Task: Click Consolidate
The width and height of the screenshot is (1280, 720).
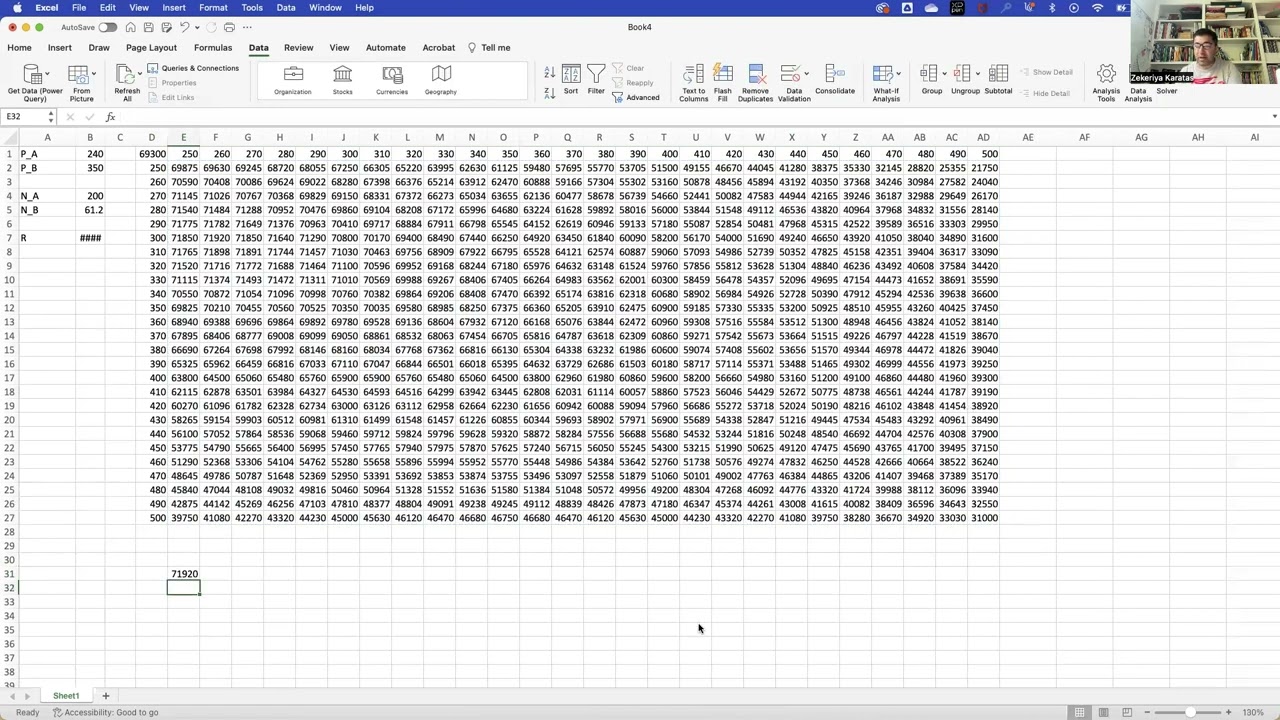Action: (x=835, y=81)
